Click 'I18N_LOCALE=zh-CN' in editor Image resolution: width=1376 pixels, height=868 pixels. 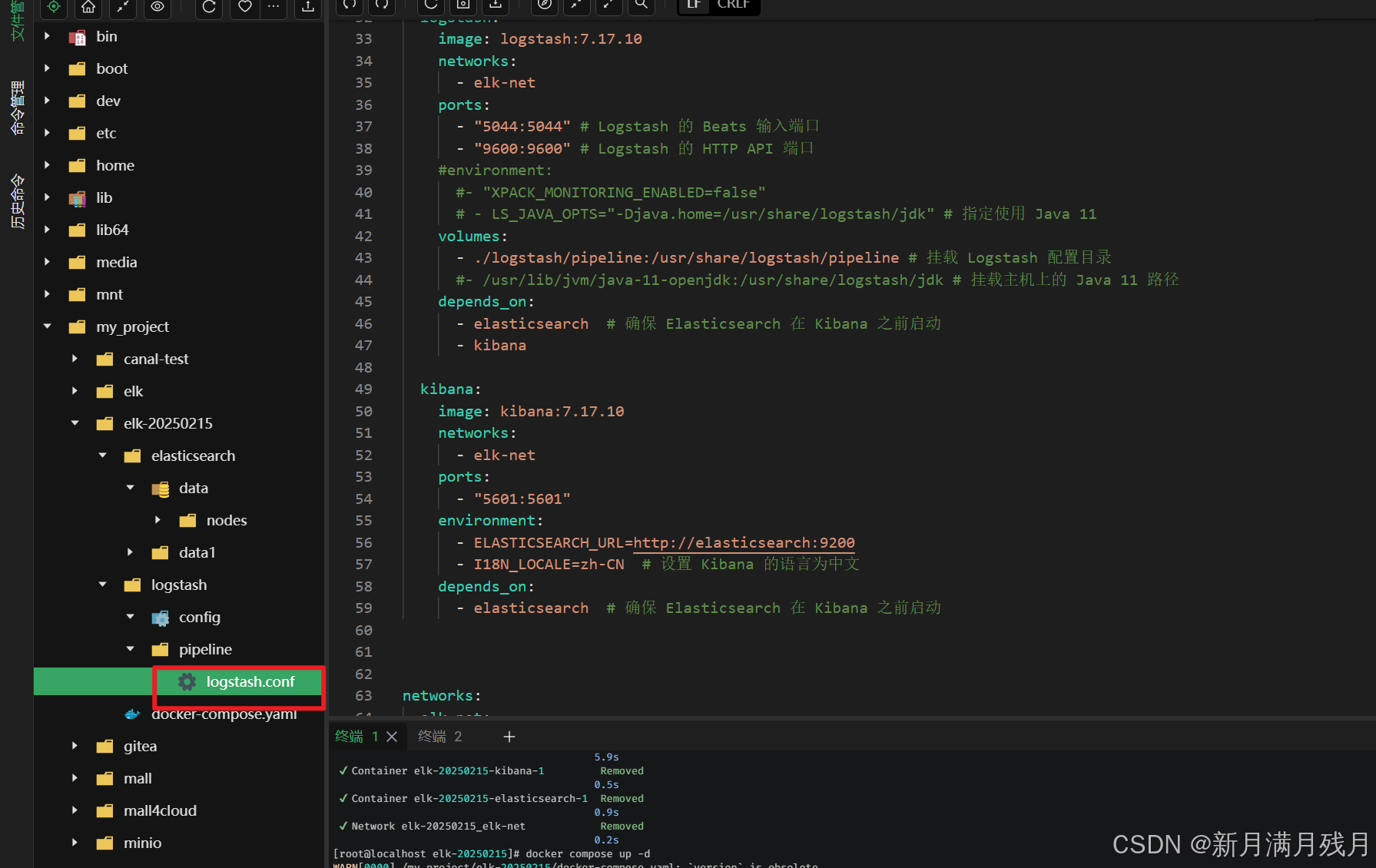click(x=549, y=564)
